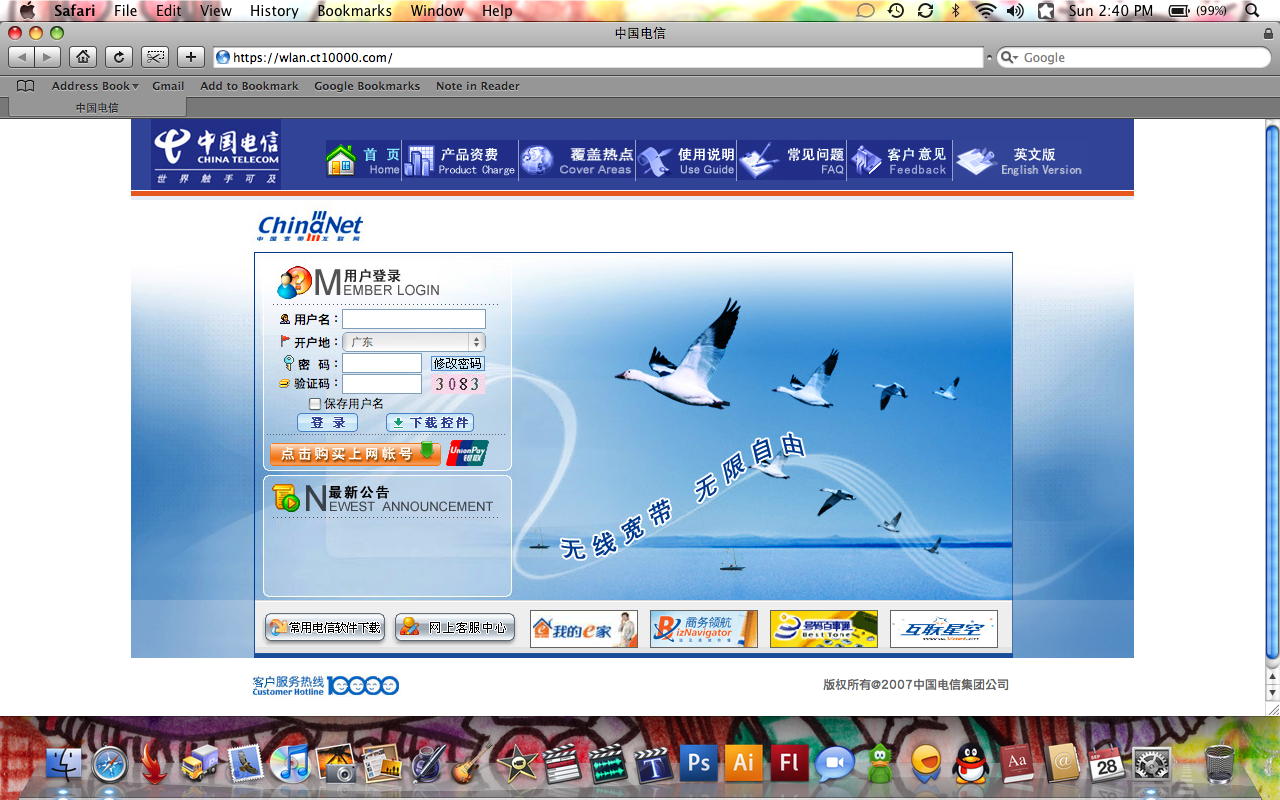
Task: Click the 密码 password input field
Action: (x=382, y=363)
